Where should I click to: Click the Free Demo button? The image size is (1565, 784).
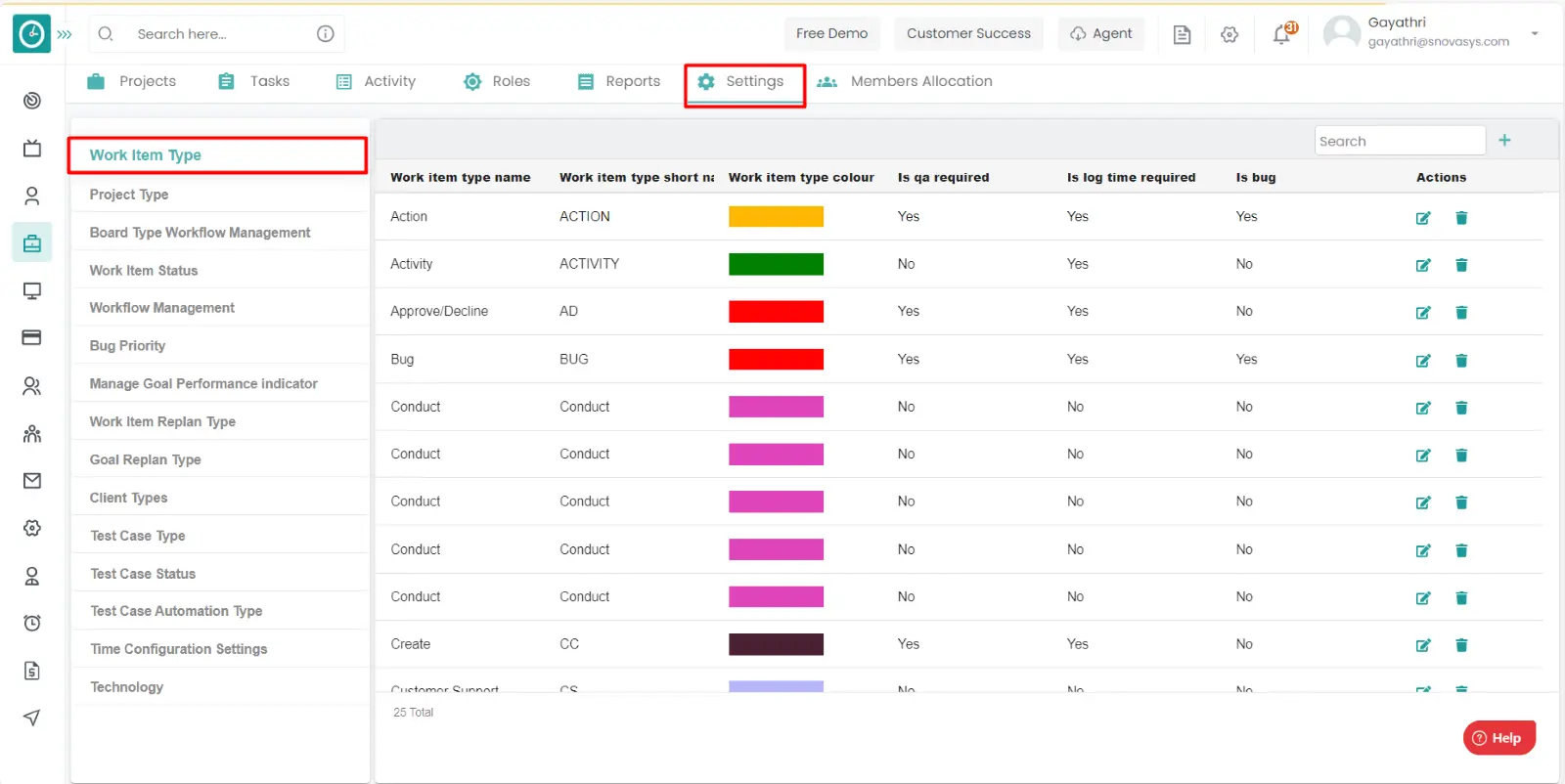(831, 33)
